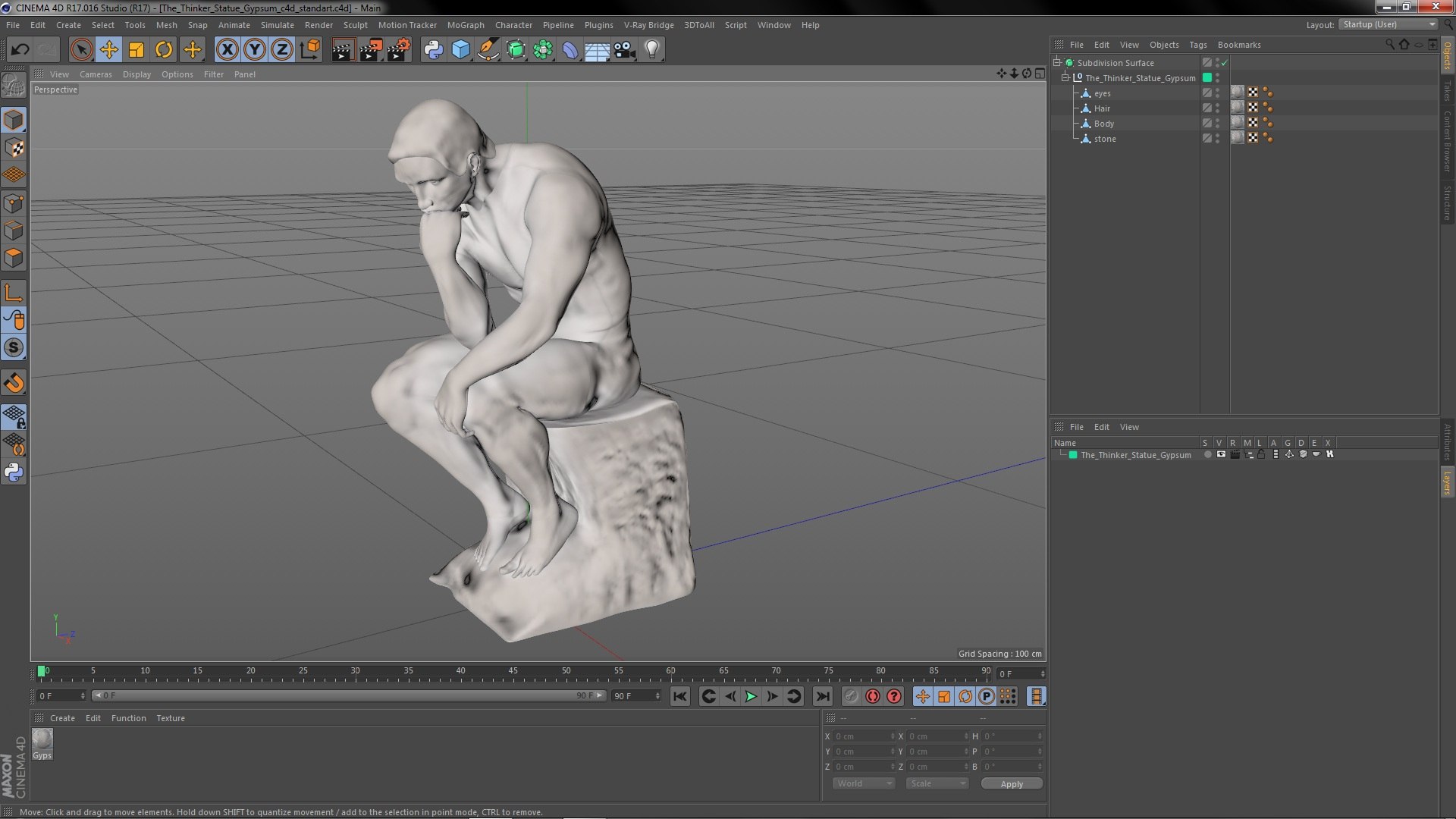The height and width of the screenshot is (819, 1456).
Task: Activate the Rotate tool
Action: click(164, 50)
